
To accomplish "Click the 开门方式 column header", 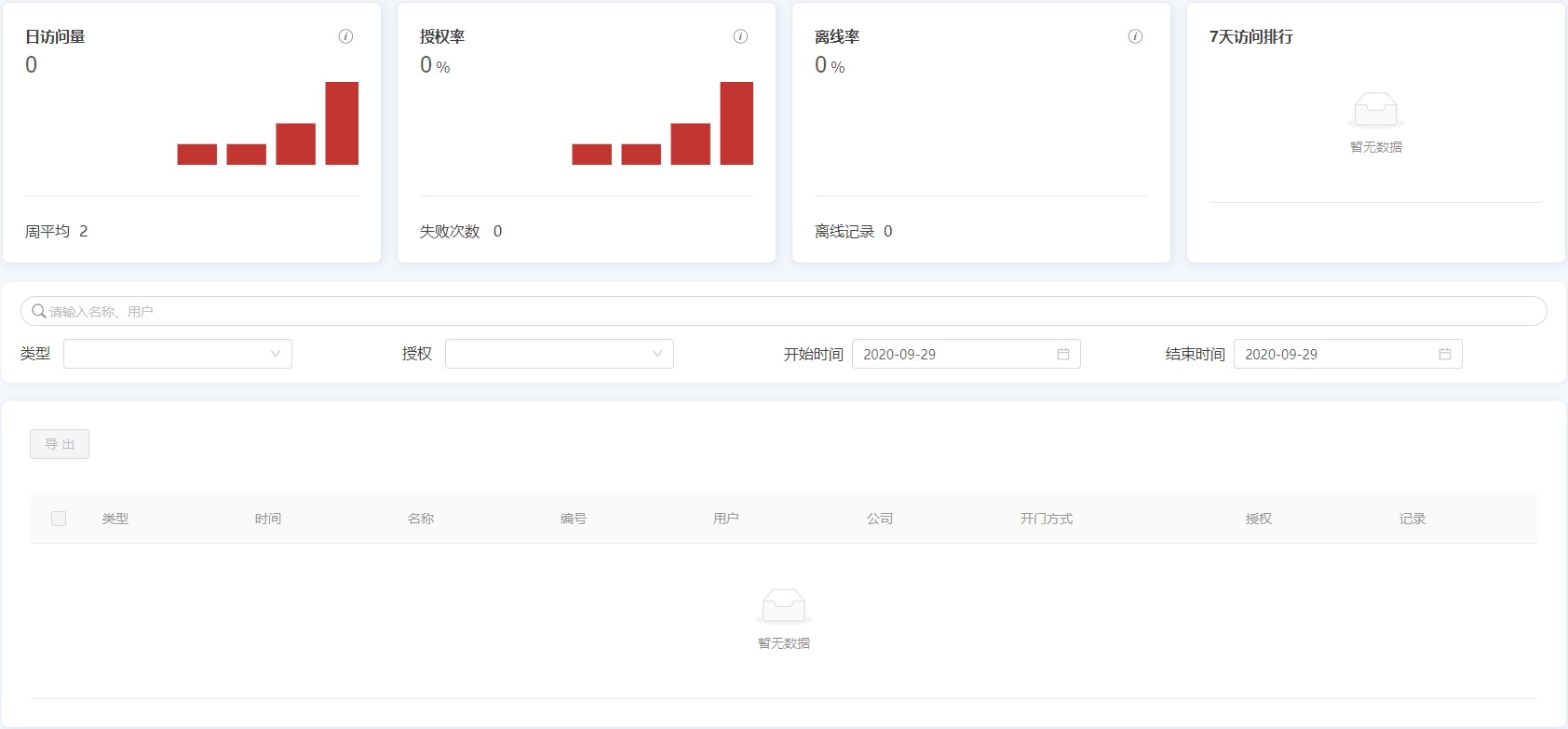I will click(x=1046, y=519).
